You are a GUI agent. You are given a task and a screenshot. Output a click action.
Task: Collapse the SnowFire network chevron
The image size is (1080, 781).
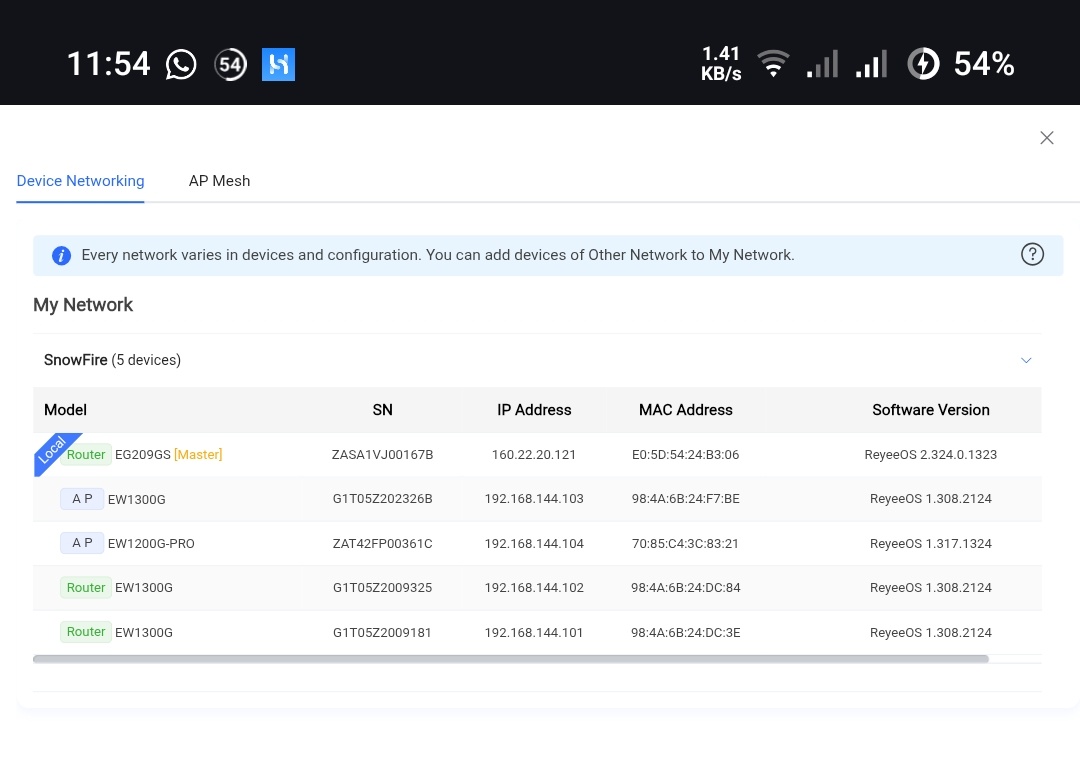[x=1026, y=360]
